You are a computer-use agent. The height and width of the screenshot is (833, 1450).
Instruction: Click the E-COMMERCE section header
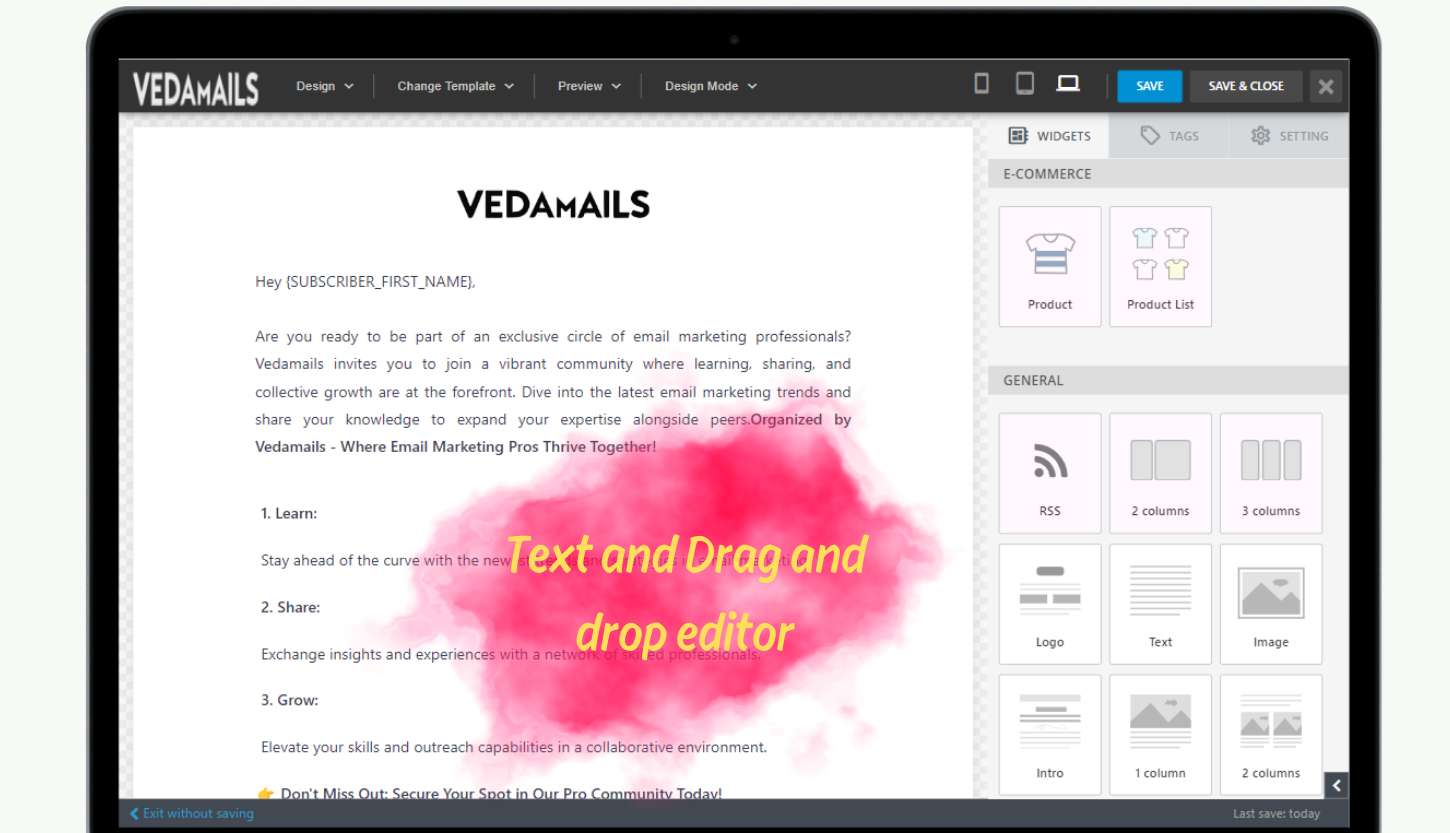[1168, 174]
